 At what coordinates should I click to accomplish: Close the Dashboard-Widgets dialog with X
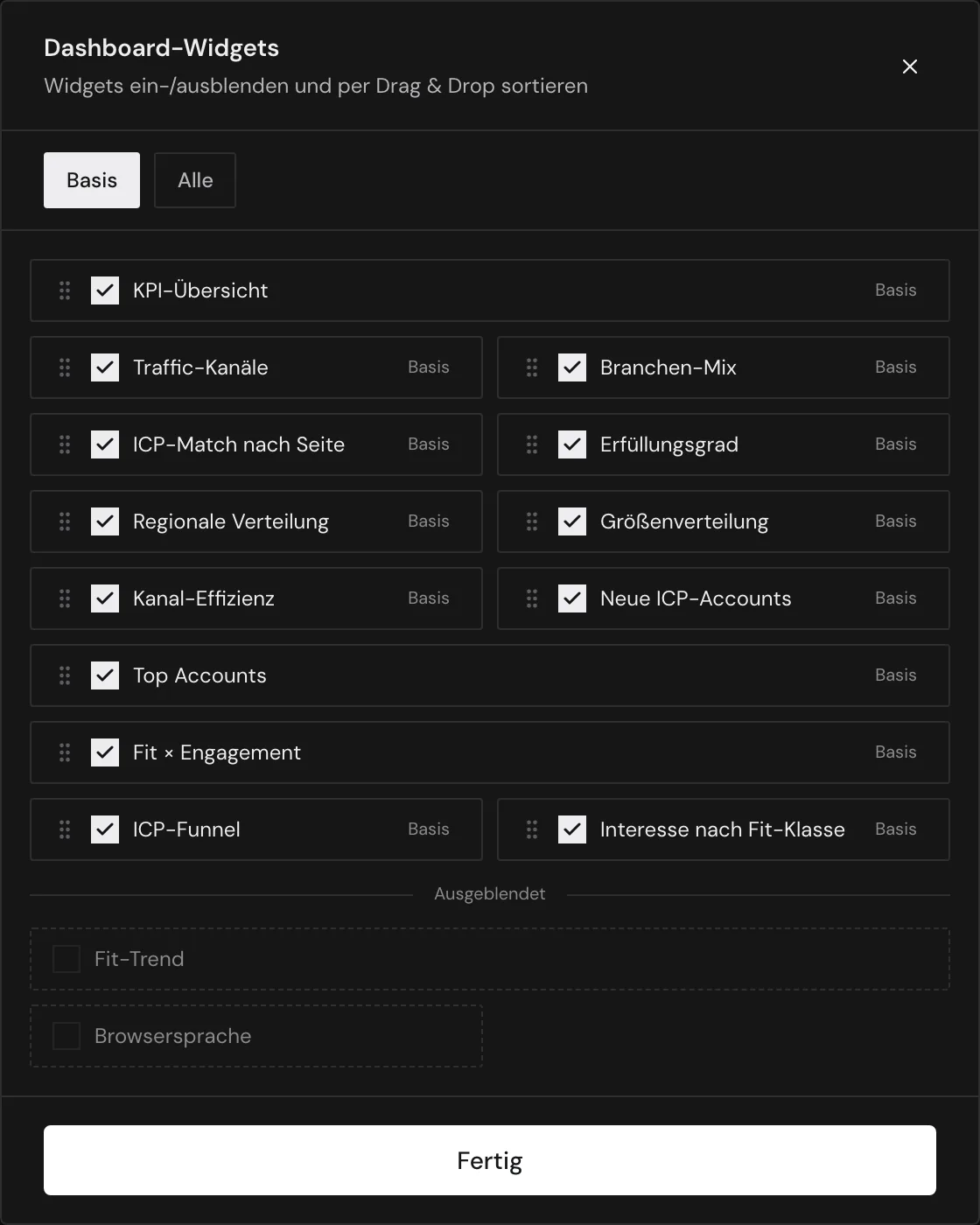pyautogui.click(x=910, y=66)
